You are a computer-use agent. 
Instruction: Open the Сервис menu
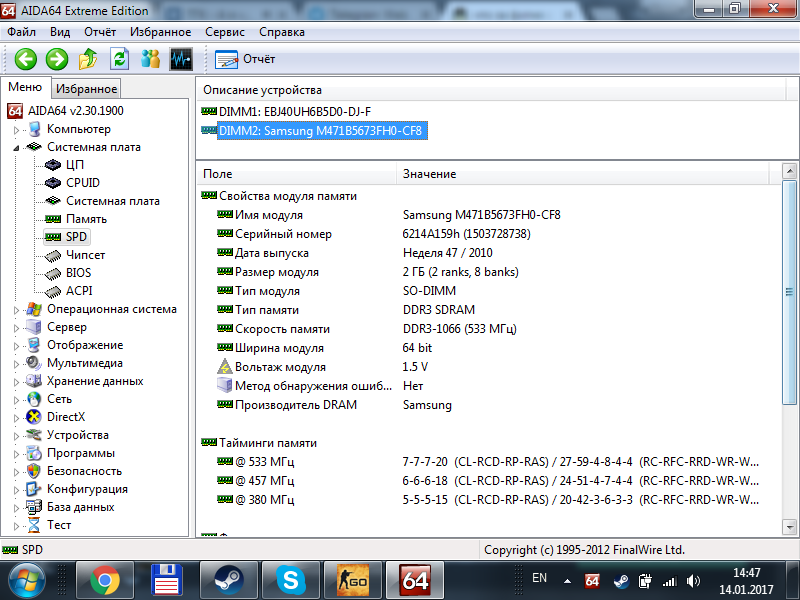[x=225, y=32]
